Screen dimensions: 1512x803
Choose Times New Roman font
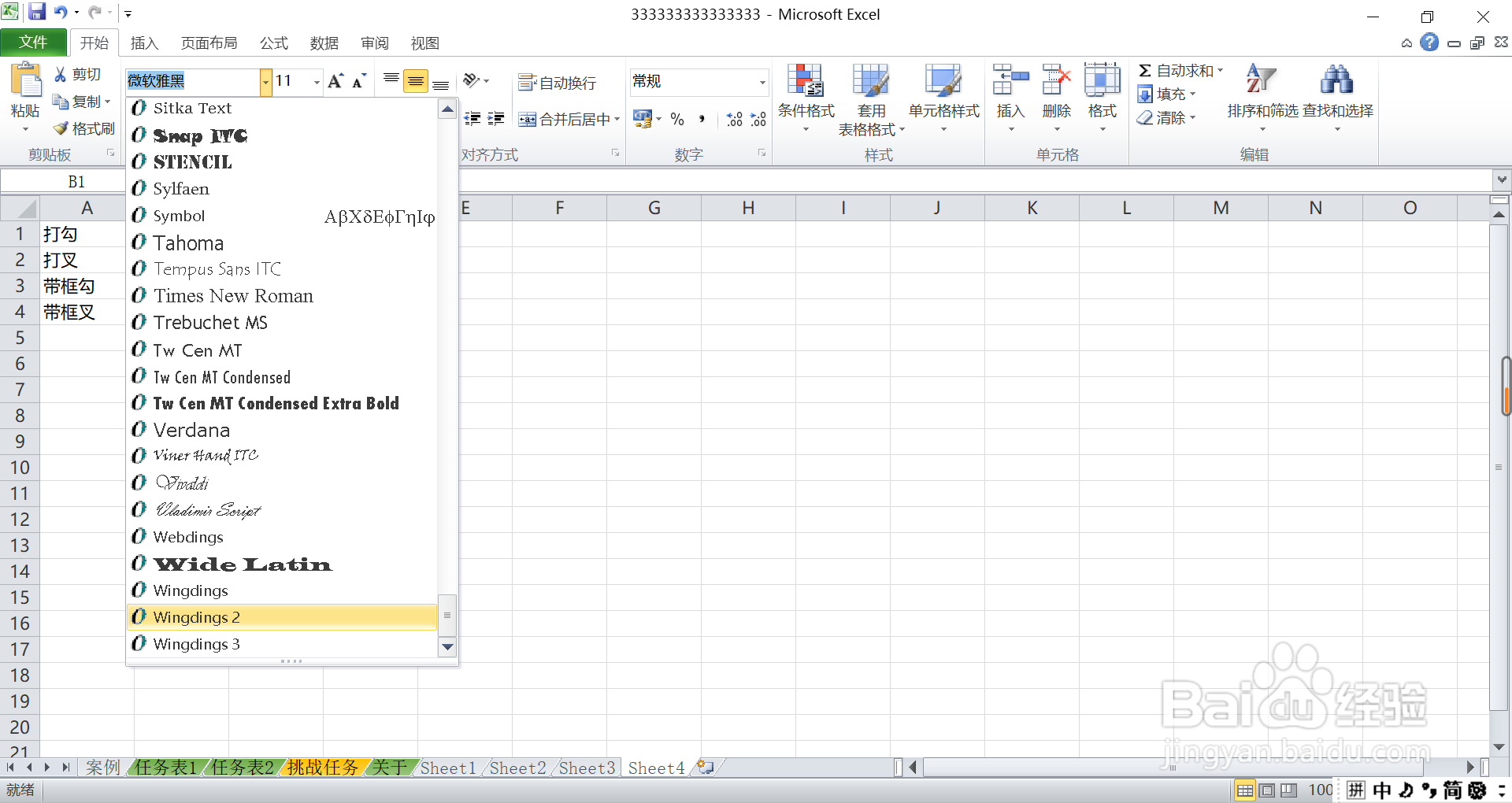click(x=282, y=296)
